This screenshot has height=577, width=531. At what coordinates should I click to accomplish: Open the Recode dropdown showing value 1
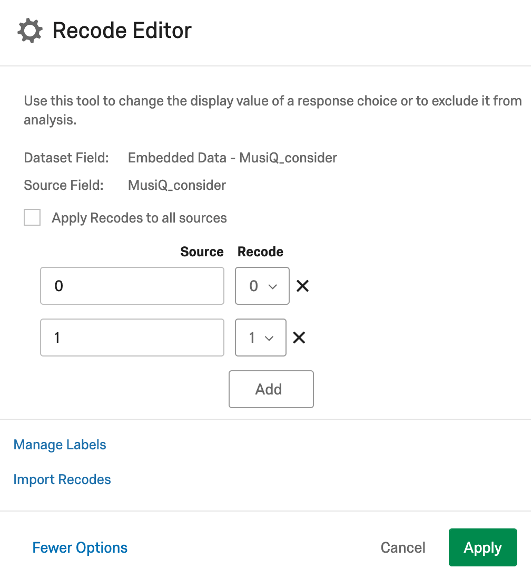(x=261, y=337)
